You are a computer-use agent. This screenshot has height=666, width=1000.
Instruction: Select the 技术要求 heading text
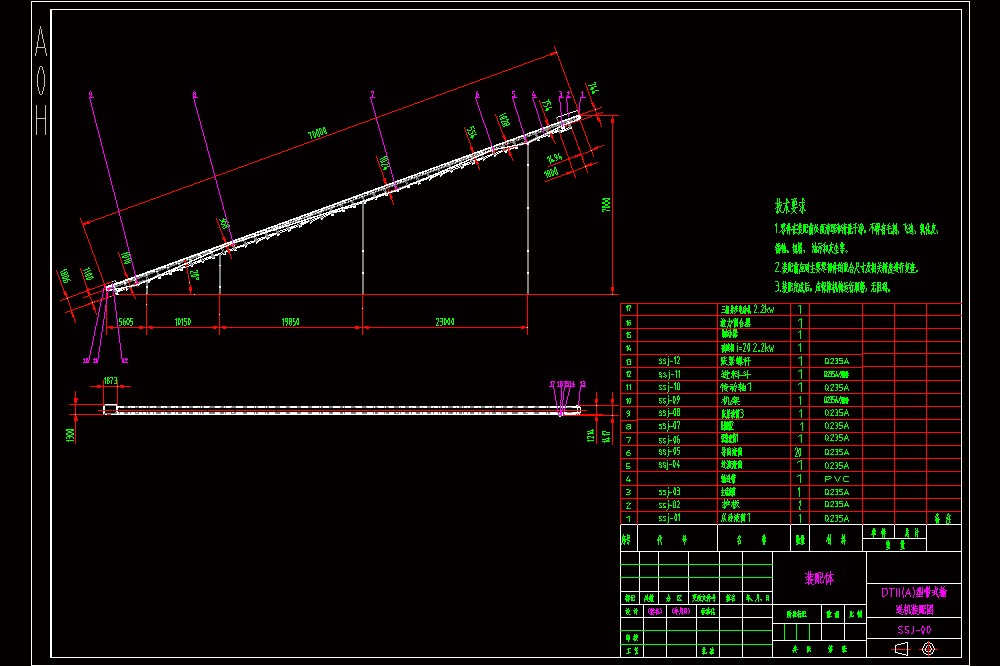[x=790, y=205]
